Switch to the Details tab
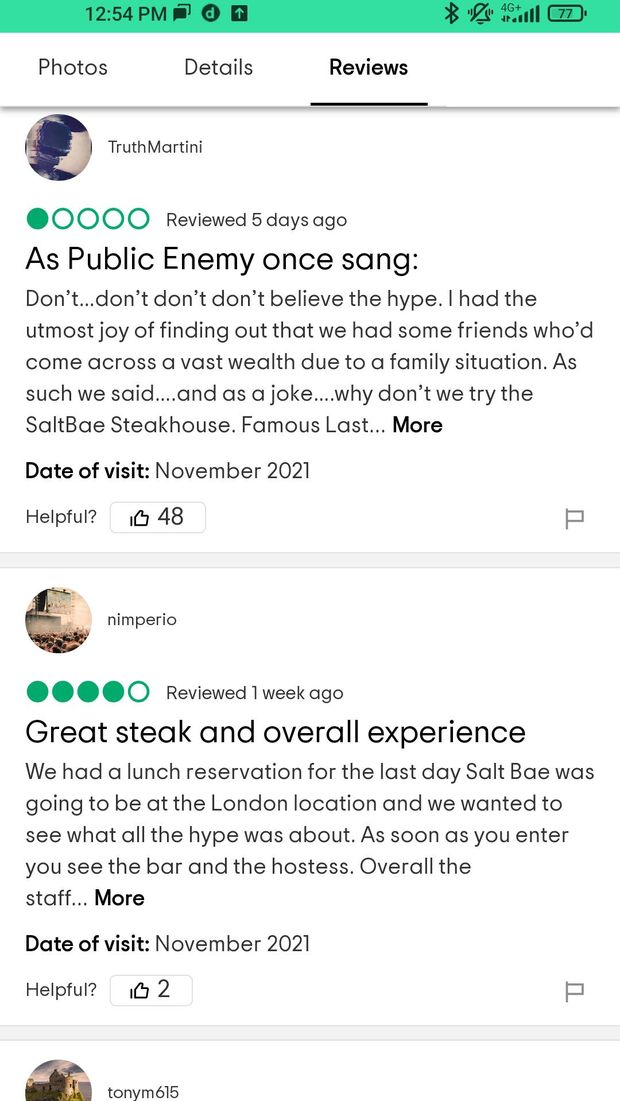 (218, 67)
